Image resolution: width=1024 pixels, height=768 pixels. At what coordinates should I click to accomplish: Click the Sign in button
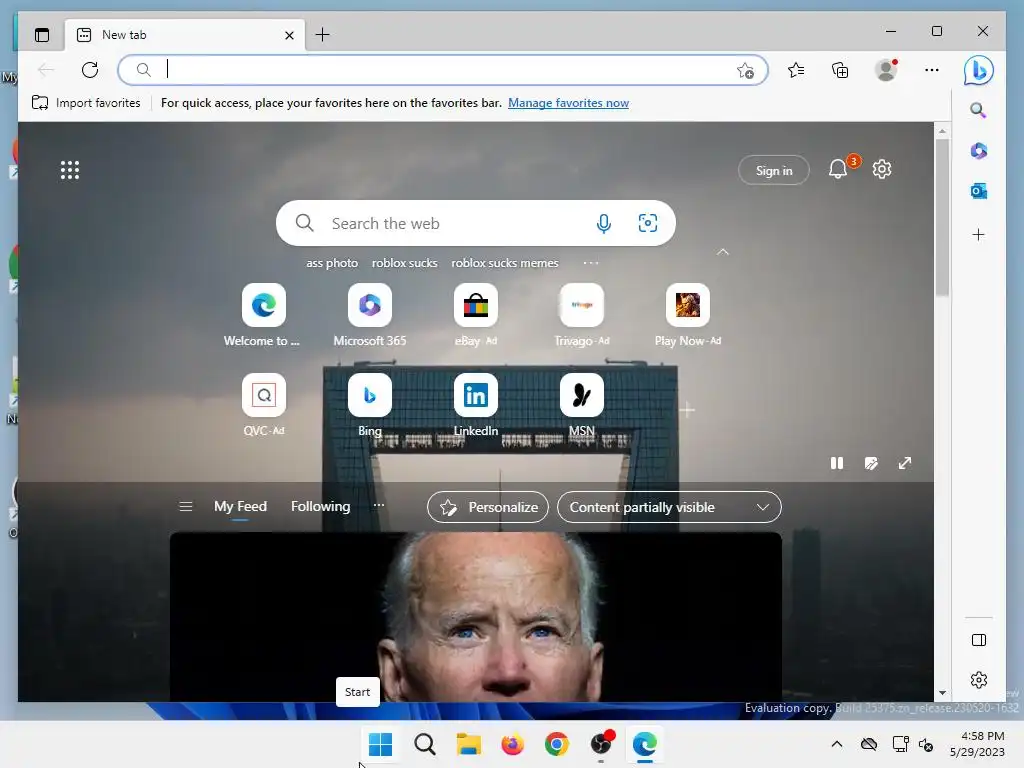tap(774, 170)
